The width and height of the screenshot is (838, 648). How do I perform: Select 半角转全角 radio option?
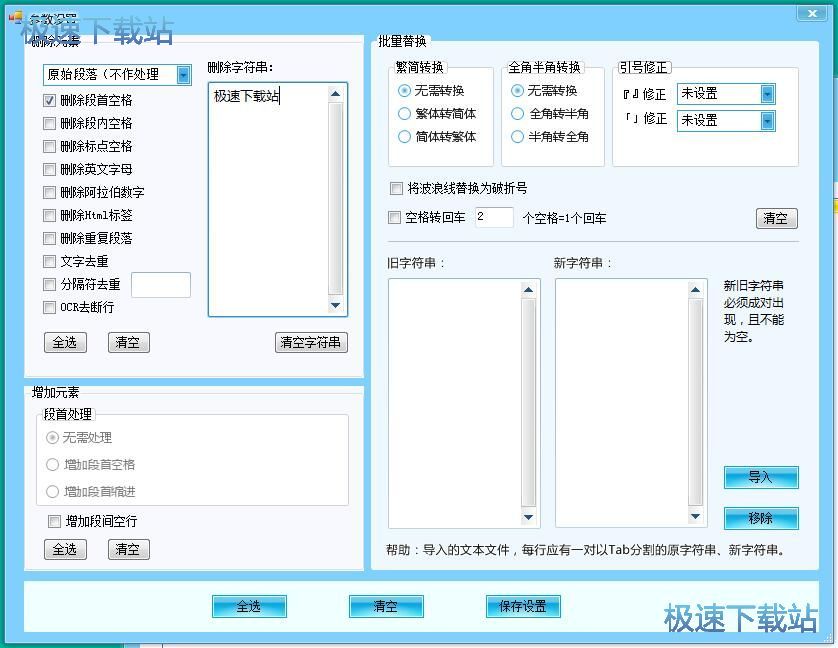point(517,137)
